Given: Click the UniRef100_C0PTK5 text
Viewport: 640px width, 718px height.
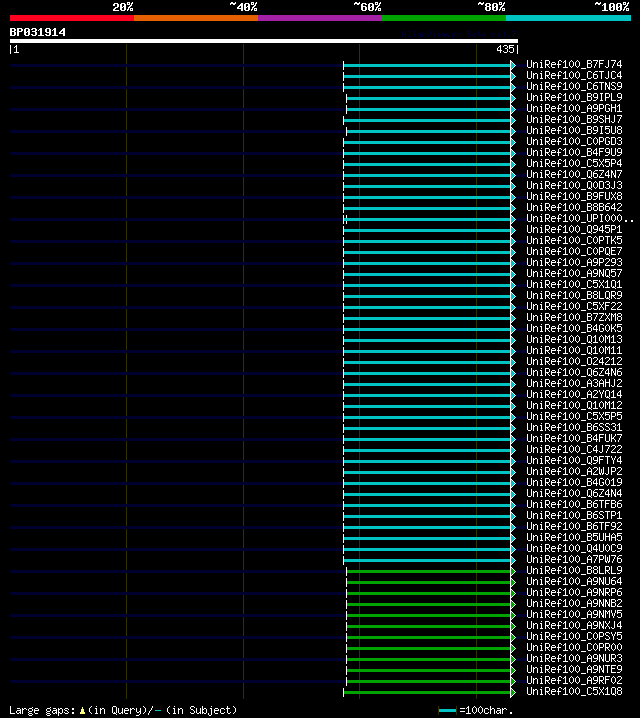Looking at the screenshot, I should point(574,240).
